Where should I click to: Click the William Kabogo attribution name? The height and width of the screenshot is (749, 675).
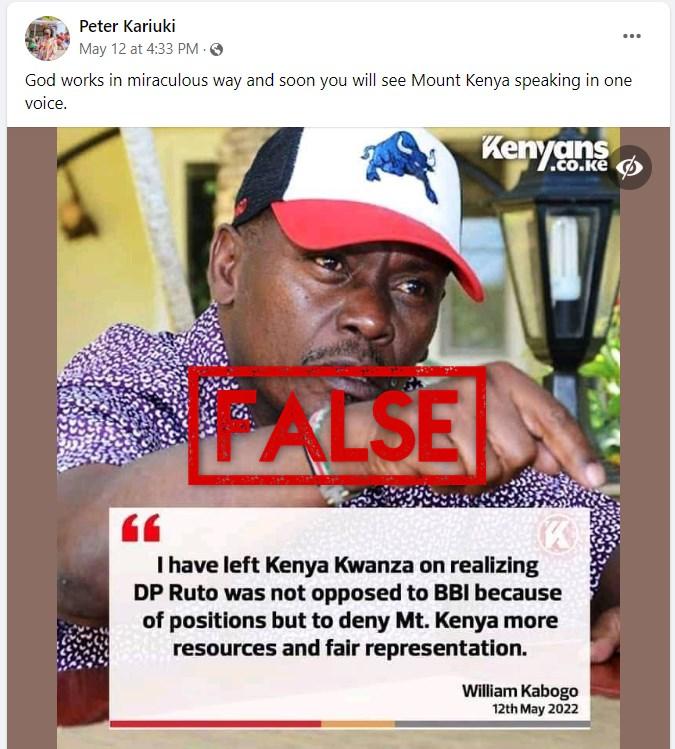click(x=520, y=691)
